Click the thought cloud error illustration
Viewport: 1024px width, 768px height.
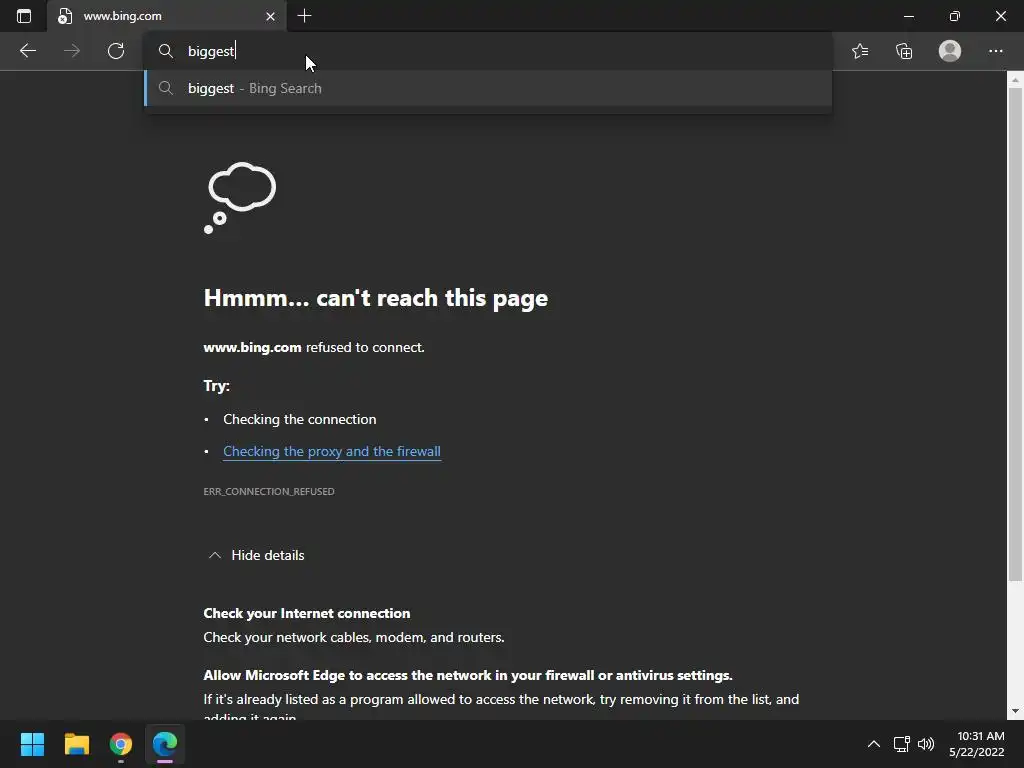point(240,197)
